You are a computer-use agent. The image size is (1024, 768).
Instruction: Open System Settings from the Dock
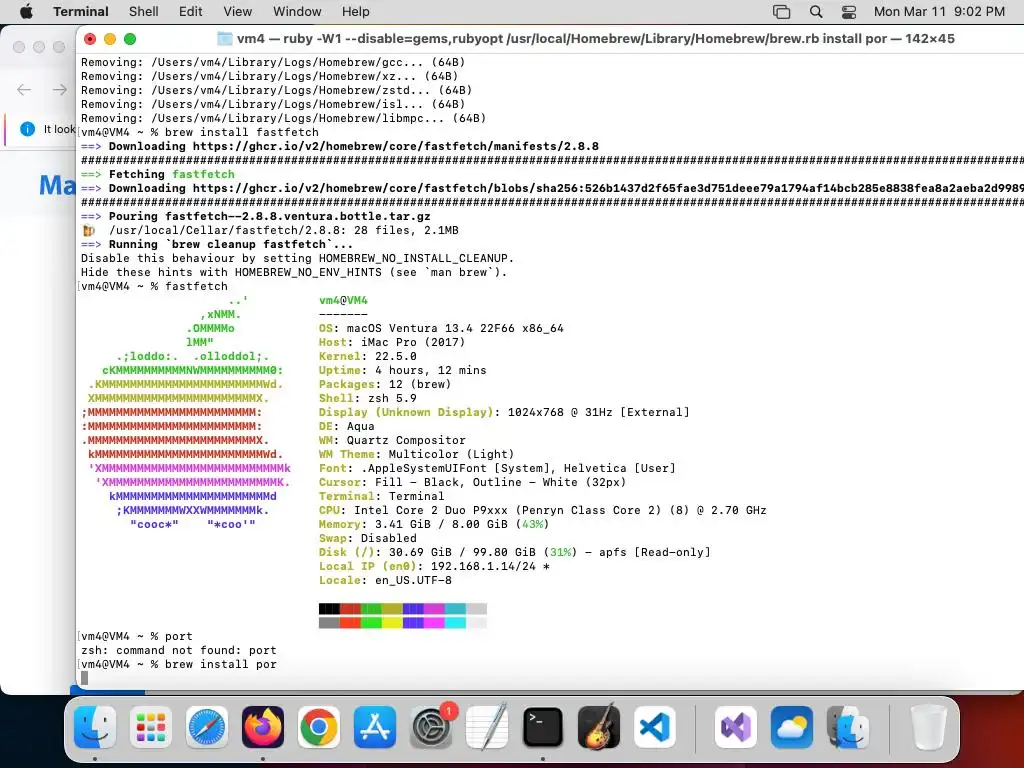(431, 727)
